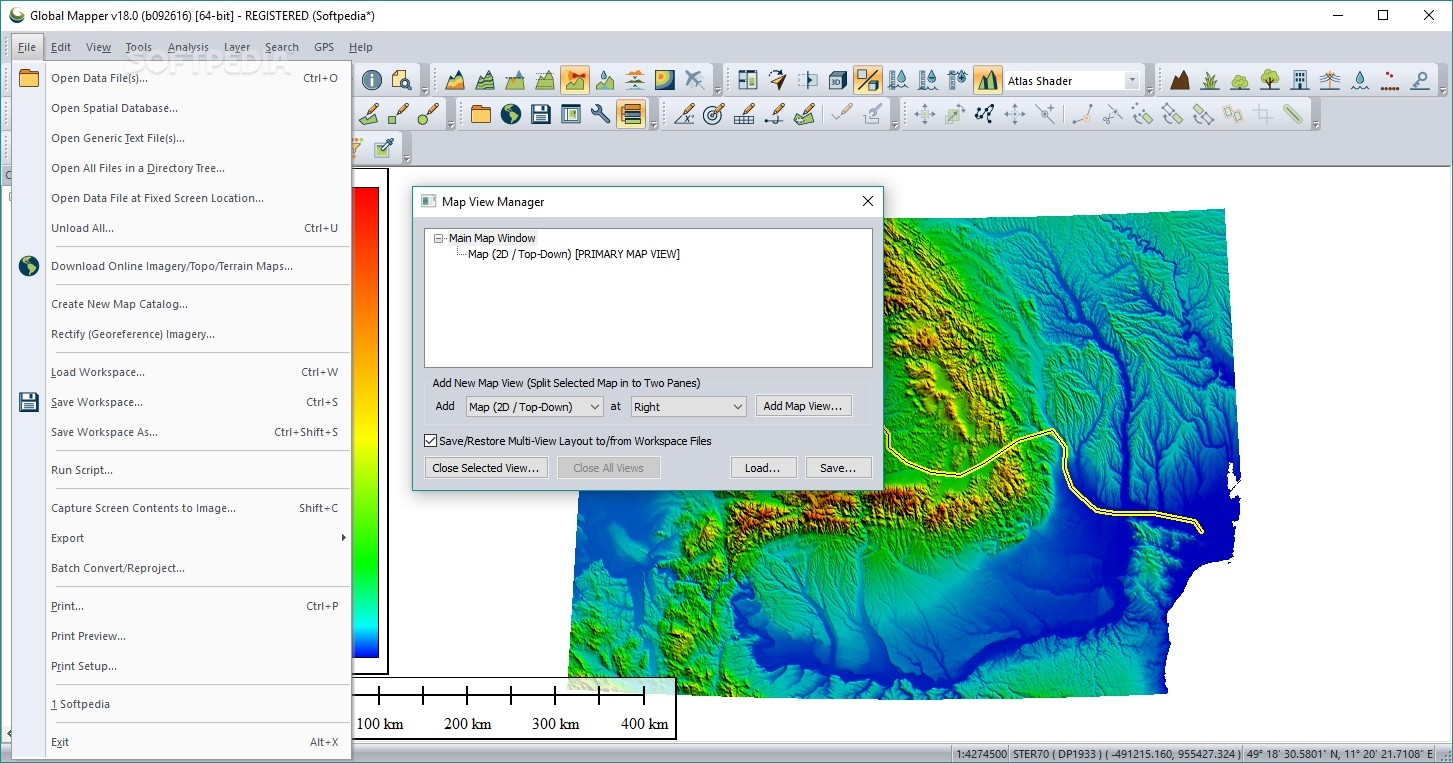Toggle Save/Restore Multi-View Layout checkbox
1453x763 pixels.
coord(431,440)
